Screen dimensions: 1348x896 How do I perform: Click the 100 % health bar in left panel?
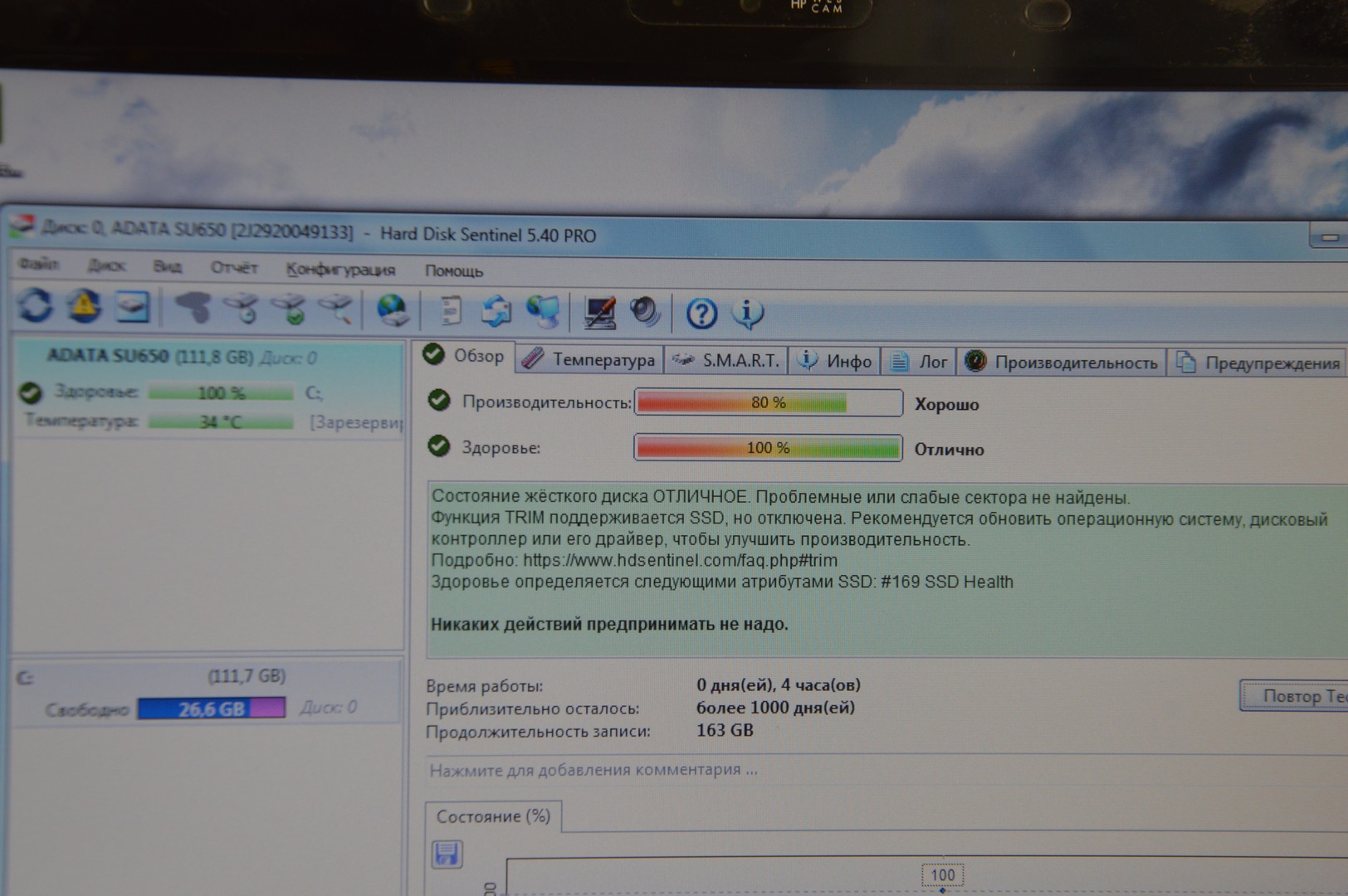click(221, 392)
